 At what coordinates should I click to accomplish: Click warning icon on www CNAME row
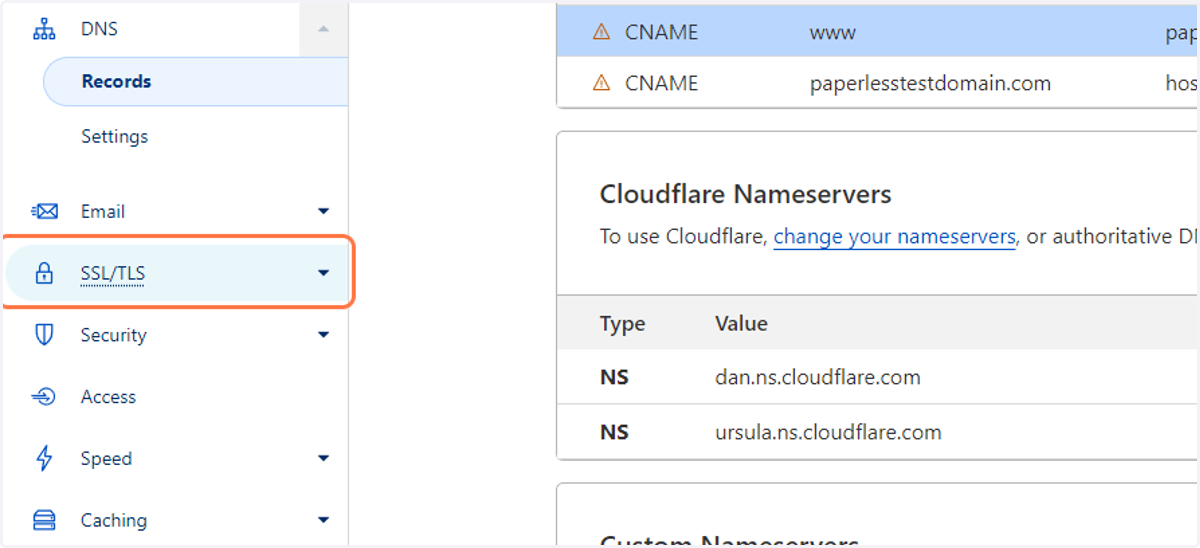point(601,32)
